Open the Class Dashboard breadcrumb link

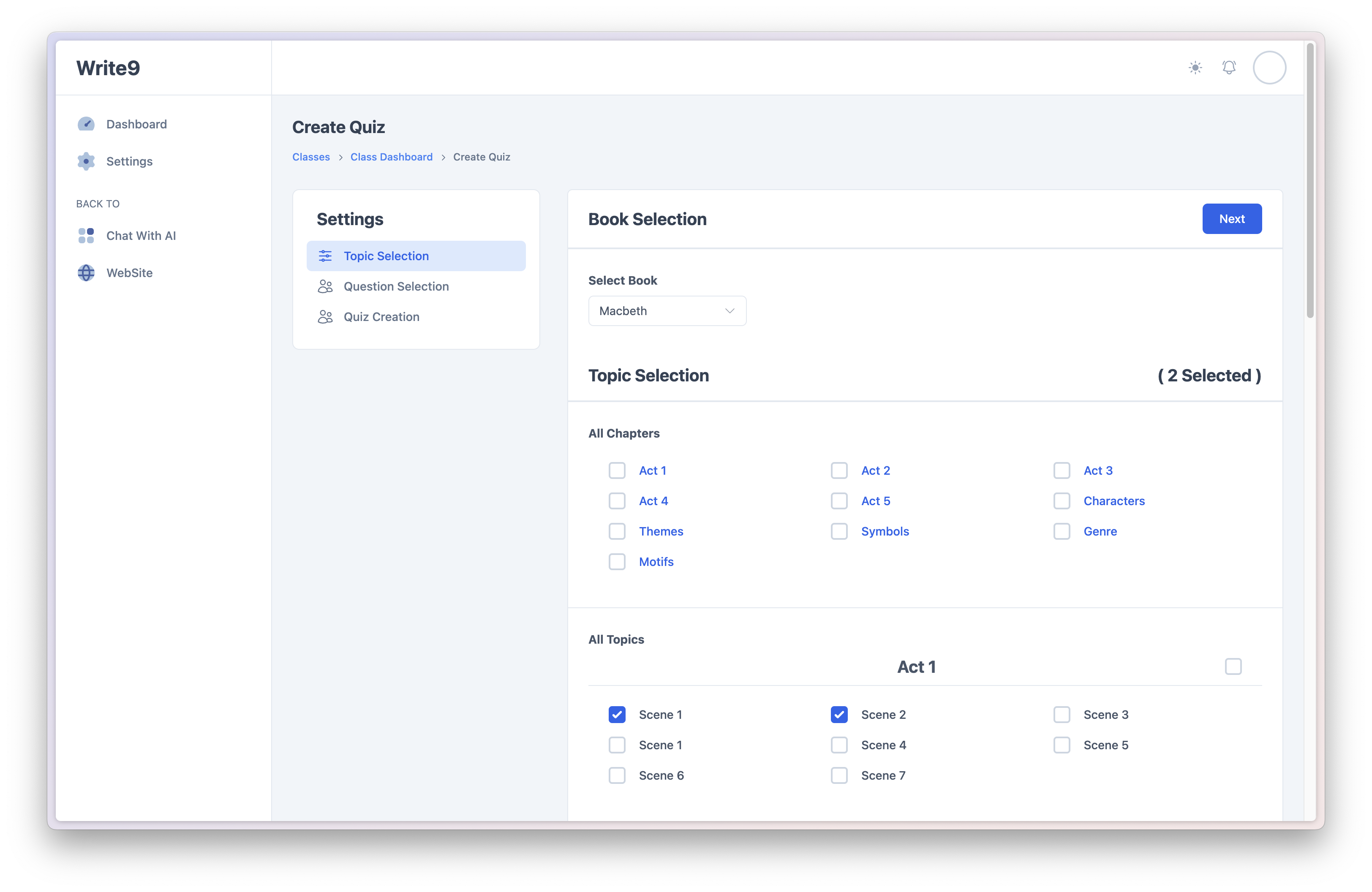392,157
